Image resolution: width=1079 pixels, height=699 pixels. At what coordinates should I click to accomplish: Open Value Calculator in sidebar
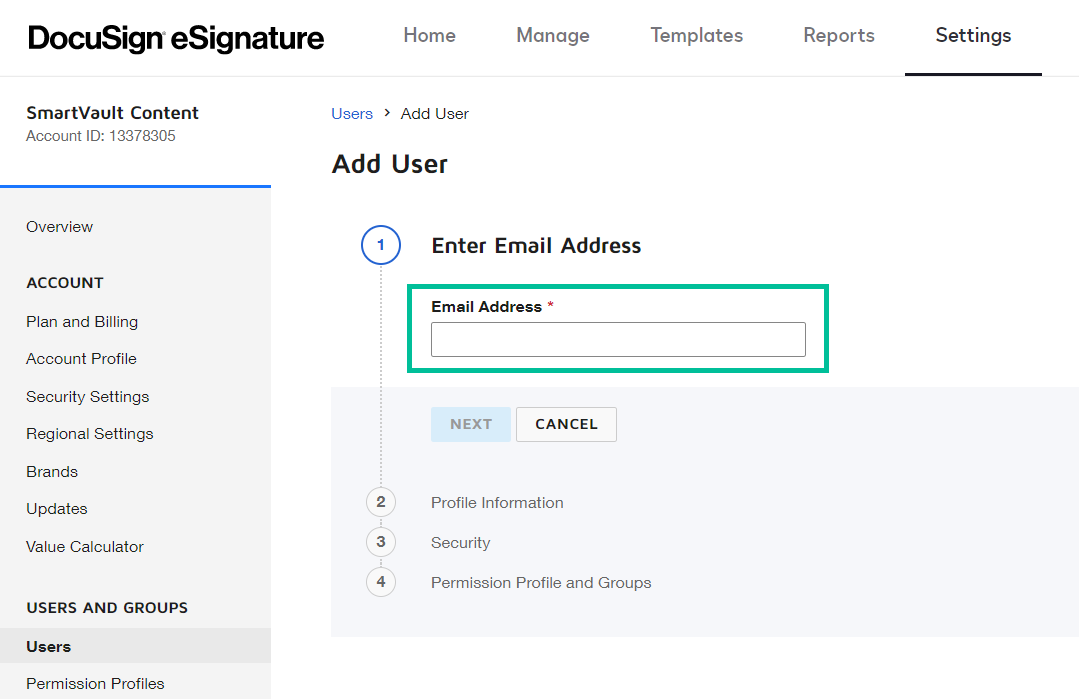click(x=85, y=547)
